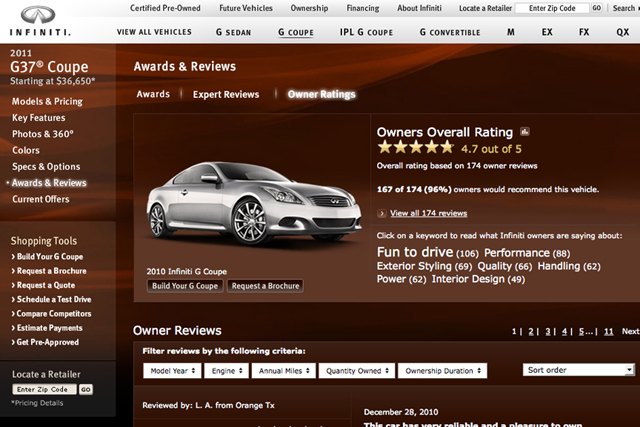Open View all 174 reviews link
The image size is (640, 427).
pyautogui.click(x=428, y=213)
